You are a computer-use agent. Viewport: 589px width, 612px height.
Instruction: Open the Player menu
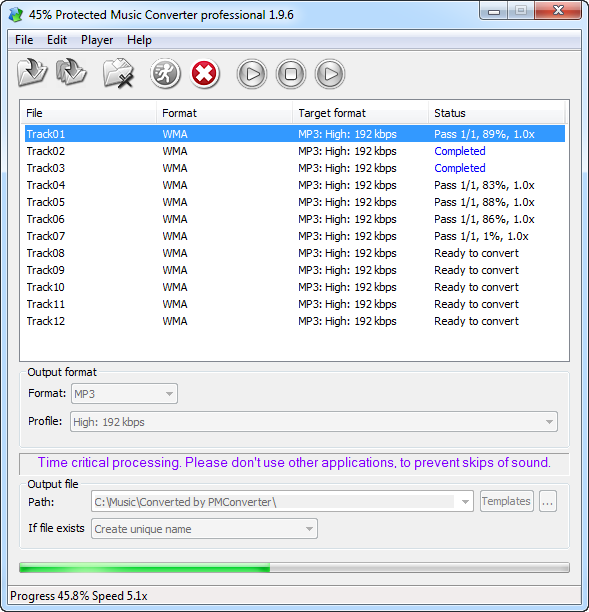pos(97,40)
